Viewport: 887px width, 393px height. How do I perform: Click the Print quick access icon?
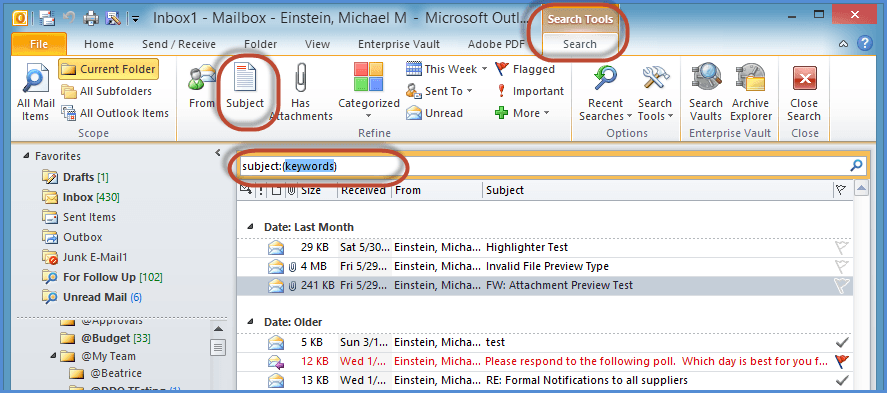(91, 19)
